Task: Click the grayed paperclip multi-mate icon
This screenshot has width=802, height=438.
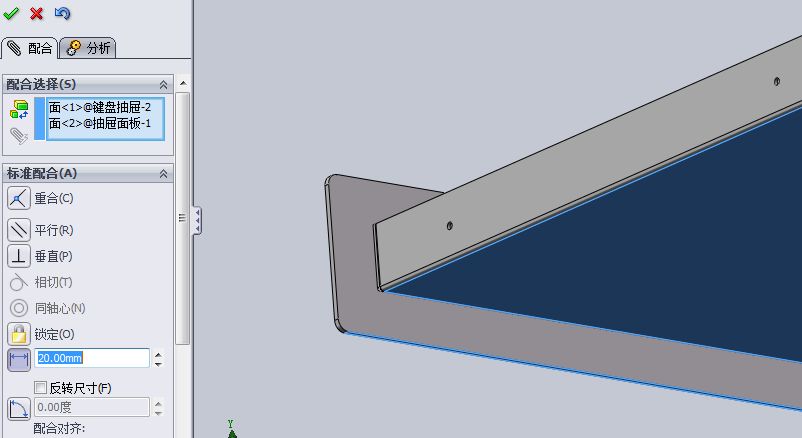Action: (x=19, y=136)
